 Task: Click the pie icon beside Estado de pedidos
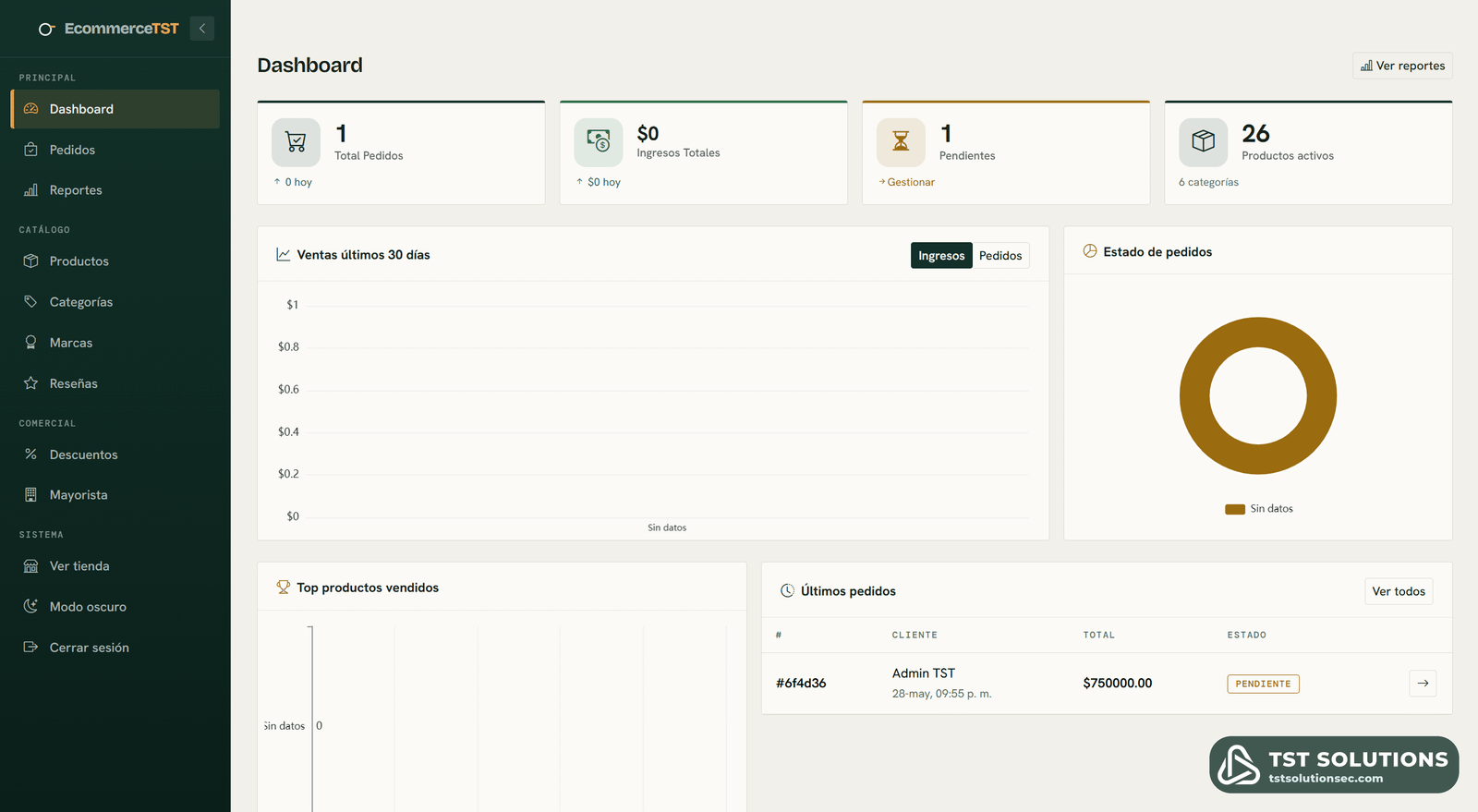(x=1090, y=251)
